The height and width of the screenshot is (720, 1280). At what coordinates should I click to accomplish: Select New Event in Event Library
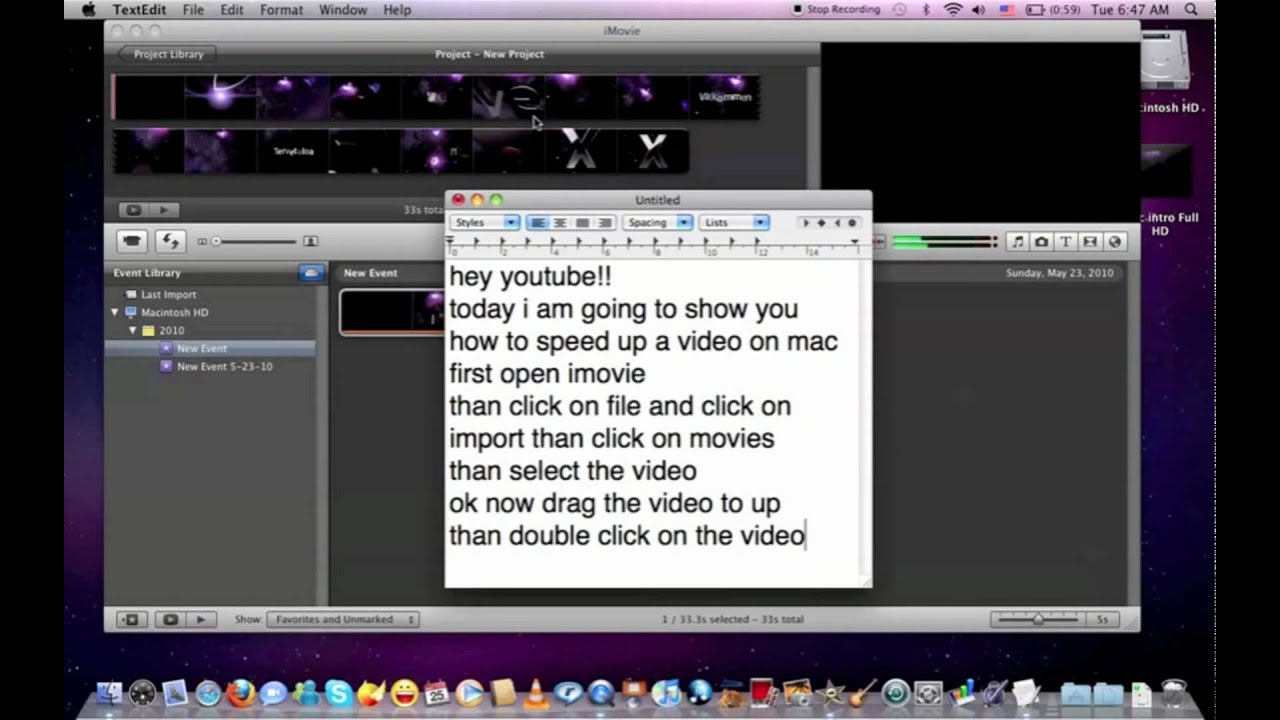[x=201, y=348]
